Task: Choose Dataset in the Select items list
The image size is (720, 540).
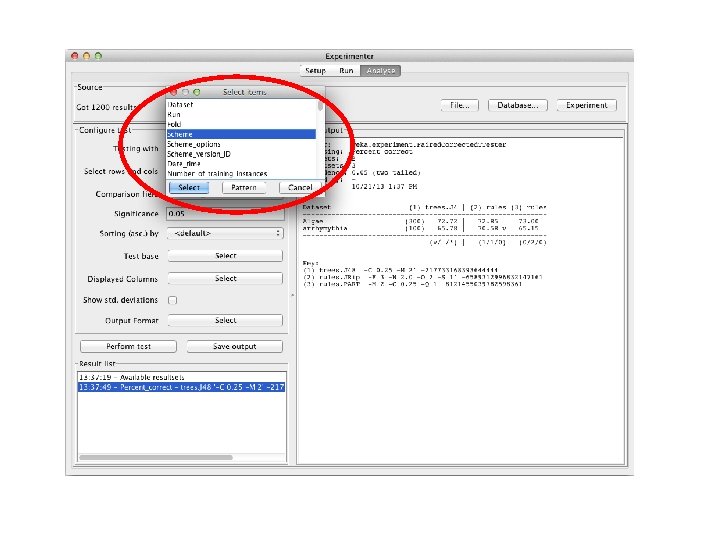Action: coord(242,105)
